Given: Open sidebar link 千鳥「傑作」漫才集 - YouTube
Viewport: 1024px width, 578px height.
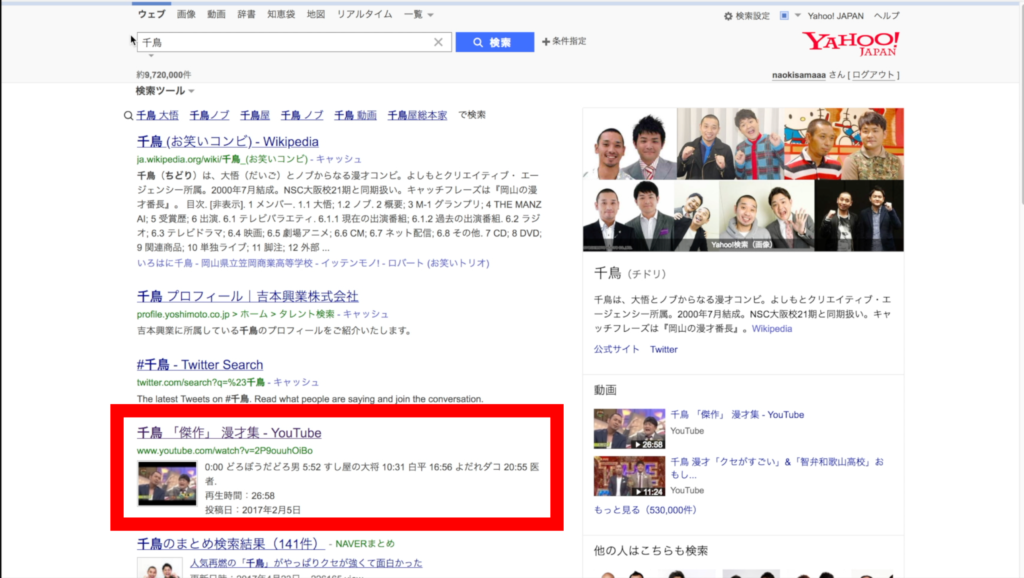Looking at the screenshot, I should tap(737, 415).
